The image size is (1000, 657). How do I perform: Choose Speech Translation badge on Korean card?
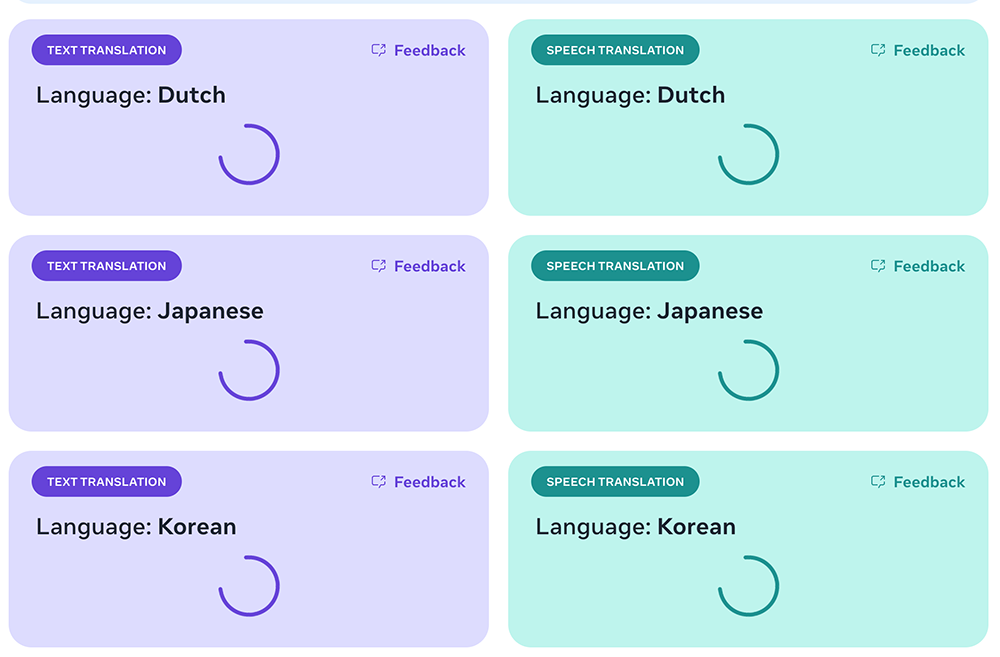[x=615, y=482]
